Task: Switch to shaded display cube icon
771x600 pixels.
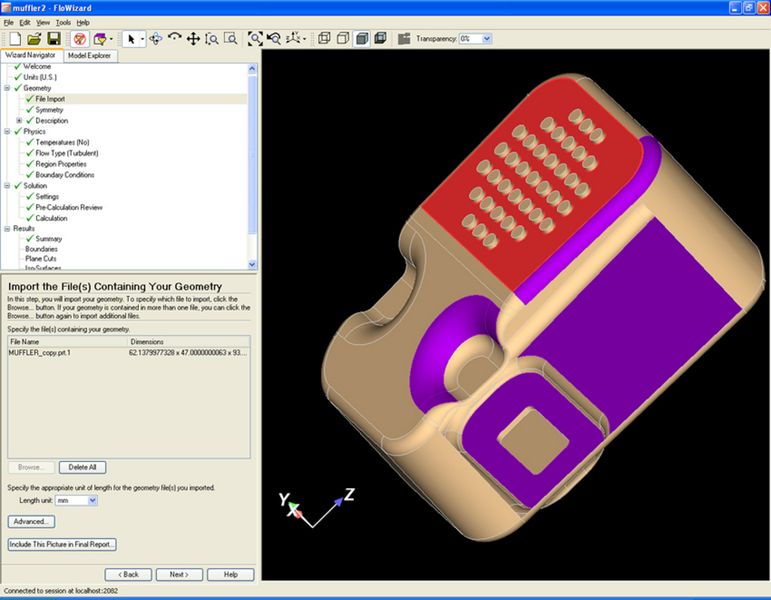Action: (x=361, y=39)
